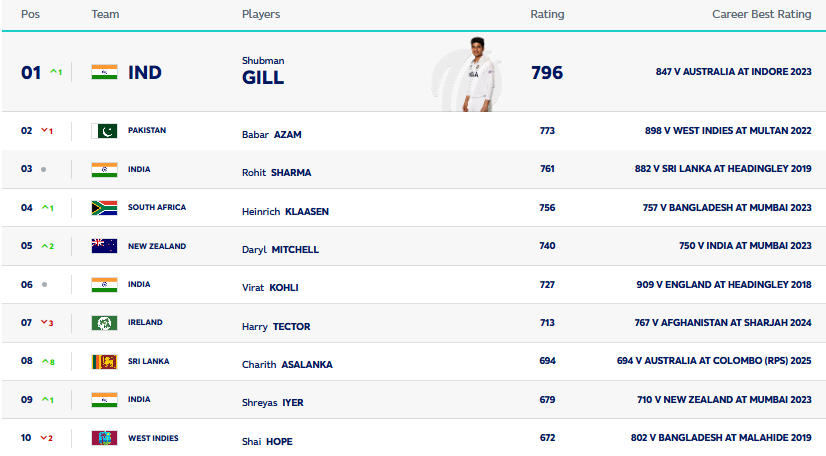
Task: Click the New Zealand team flag icon
Action: [x=104, y=246]
